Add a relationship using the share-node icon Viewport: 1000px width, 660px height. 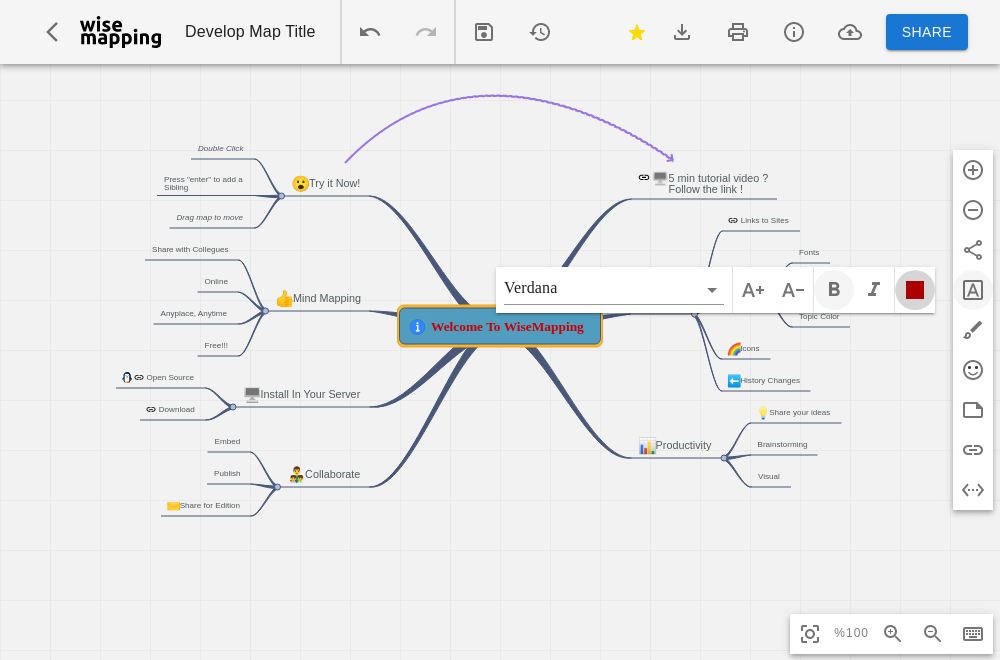pos(973,250)
